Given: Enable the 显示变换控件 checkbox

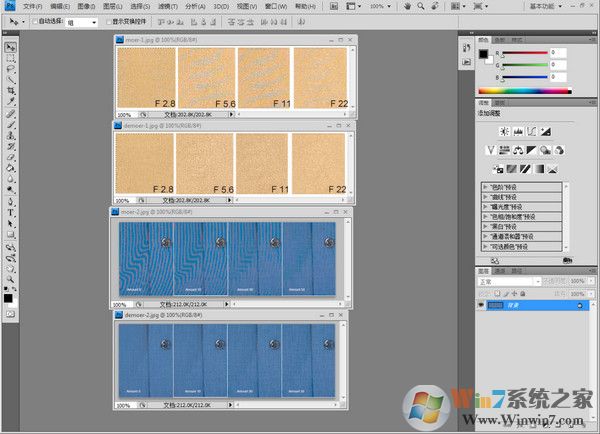Looking at the screenshot, I should pos(108,21).
